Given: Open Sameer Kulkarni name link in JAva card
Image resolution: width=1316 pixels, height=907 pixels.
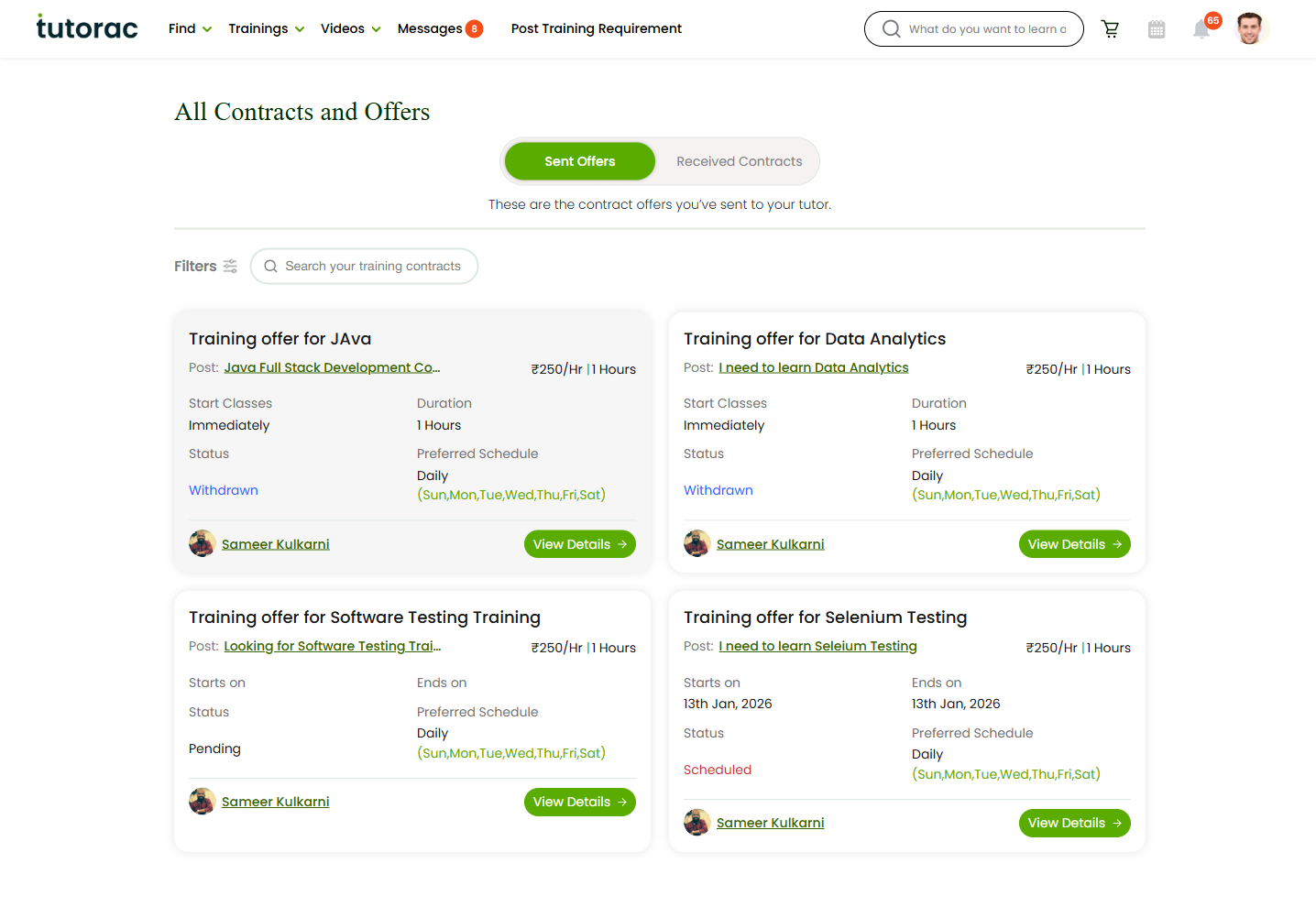Looking at the screenshot, I should click(x=275, y=544).
